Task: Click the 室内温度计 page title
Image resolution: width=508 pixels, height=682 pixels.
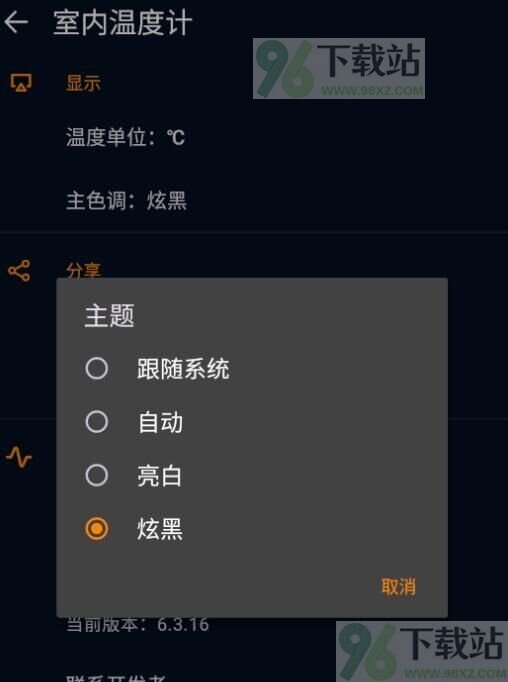Action: 122,23
